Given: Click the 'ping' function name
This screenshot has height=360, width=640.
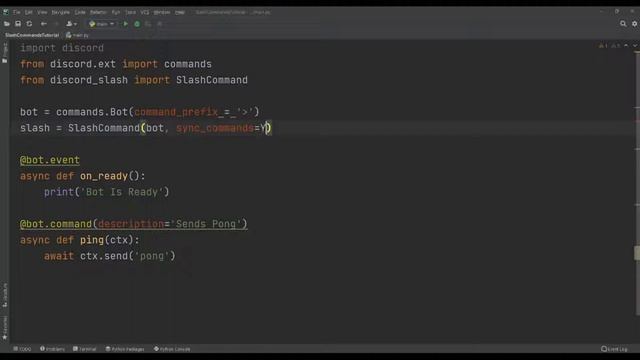Looking at the screenshot, I should point(92,240).
